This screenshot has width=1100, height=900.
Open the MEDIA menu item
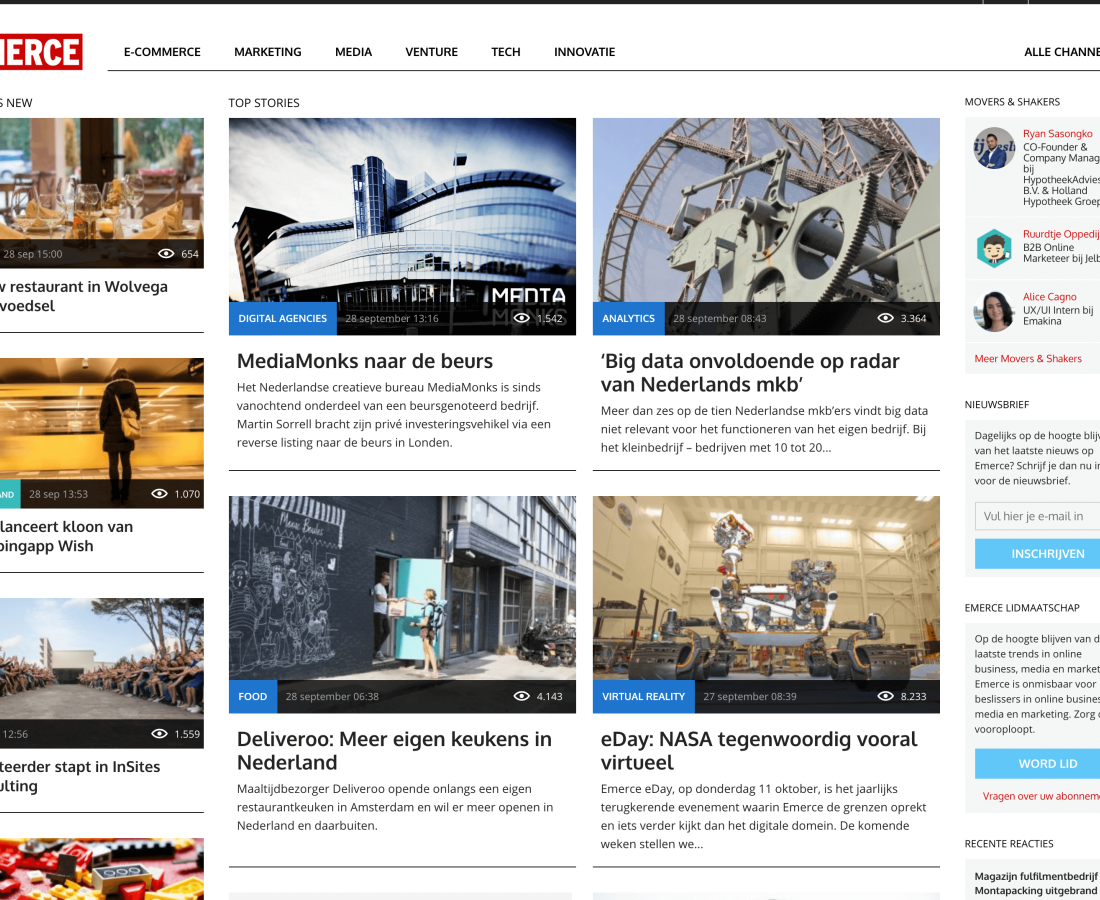[x=354, y=52]
